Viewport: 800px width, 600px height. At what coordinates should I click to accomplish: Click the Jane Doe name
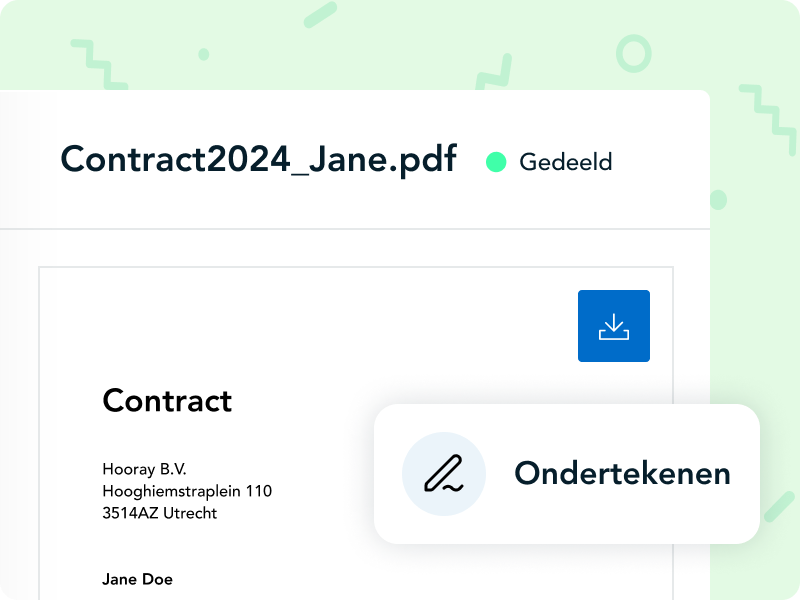(137, 579)
